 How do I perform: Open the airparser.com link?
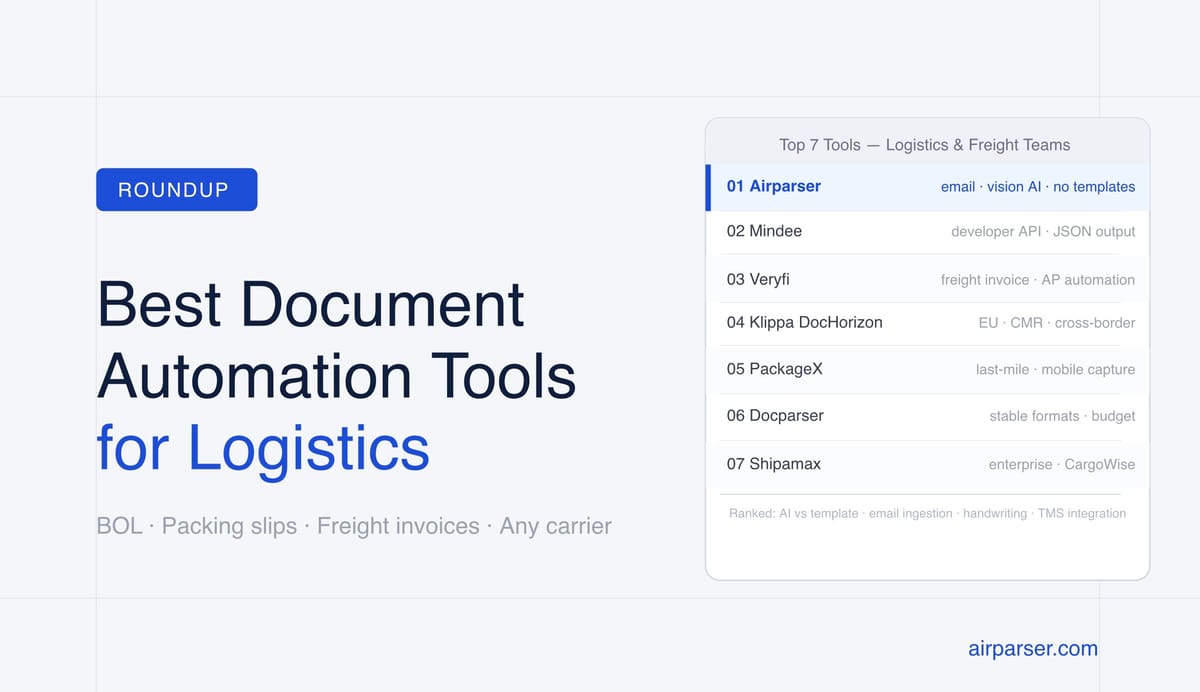(1033, 648)
